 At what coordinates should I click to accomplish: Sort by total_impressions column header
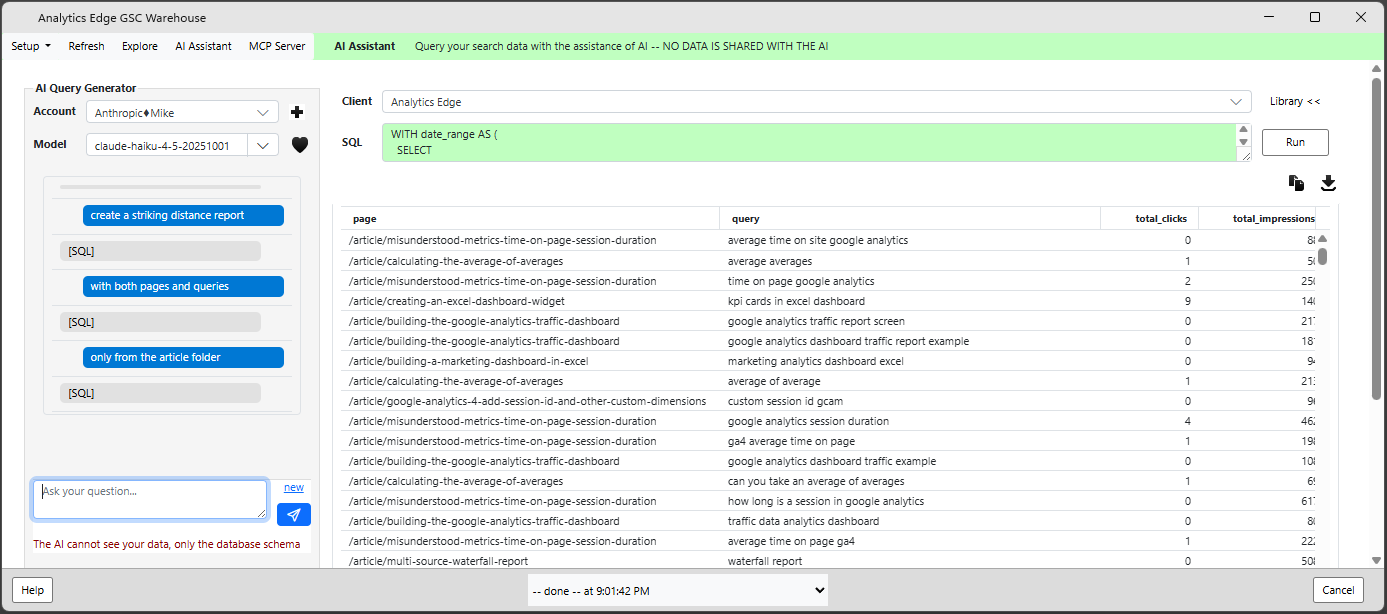[x=1257, y=218]
